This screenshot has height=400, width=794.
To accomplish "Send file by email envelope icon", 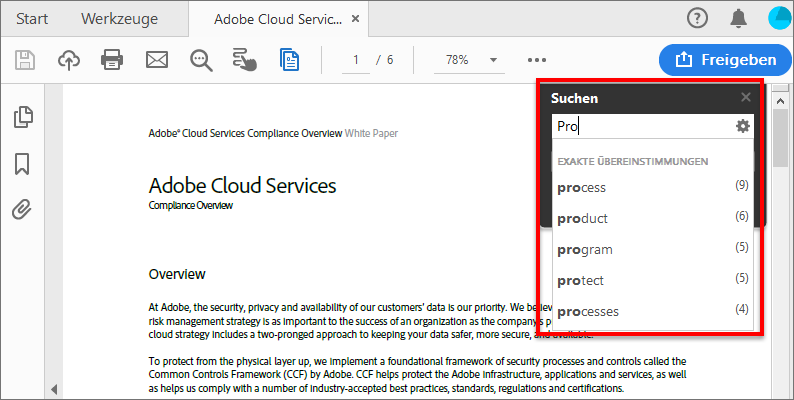I will (157, 60).
